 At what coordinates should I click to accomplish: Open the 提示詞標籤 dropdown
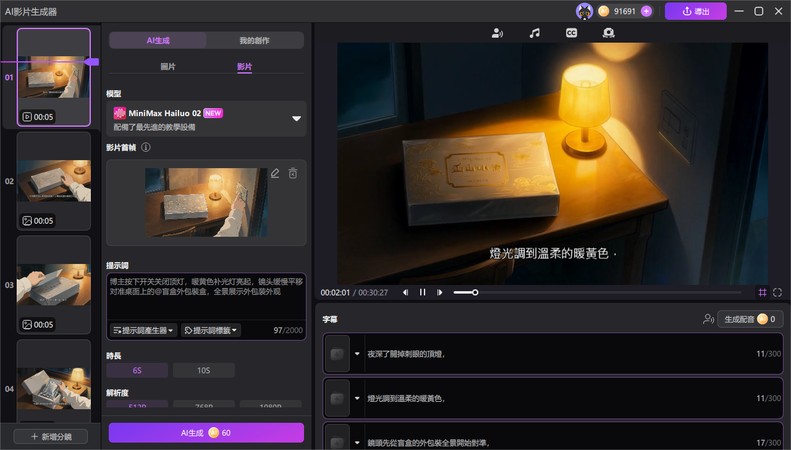click(x=211, y=330)
